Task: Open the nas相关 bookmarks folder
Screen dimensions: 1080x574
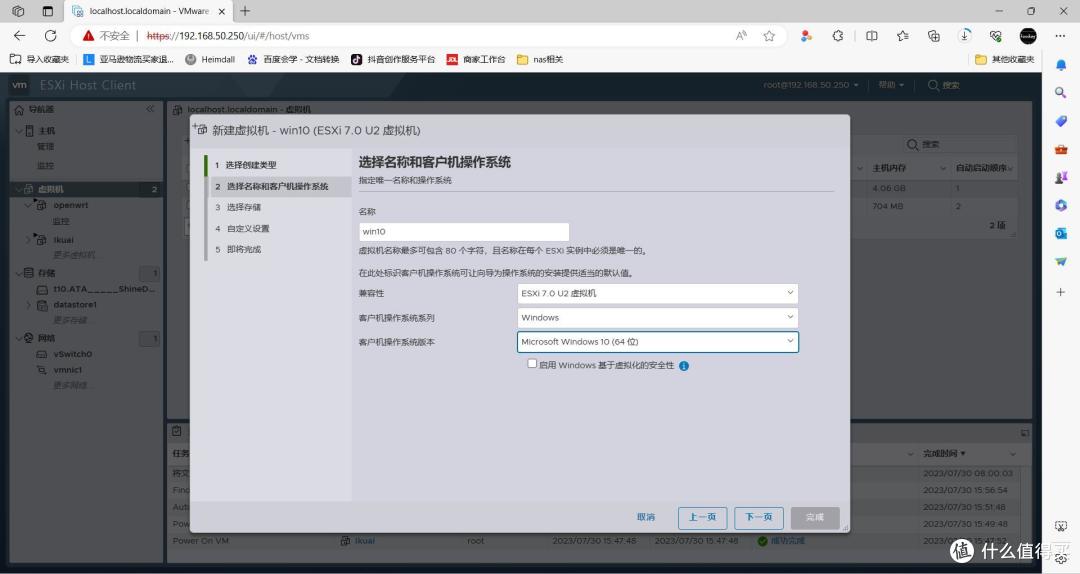Action: [540, 59]
